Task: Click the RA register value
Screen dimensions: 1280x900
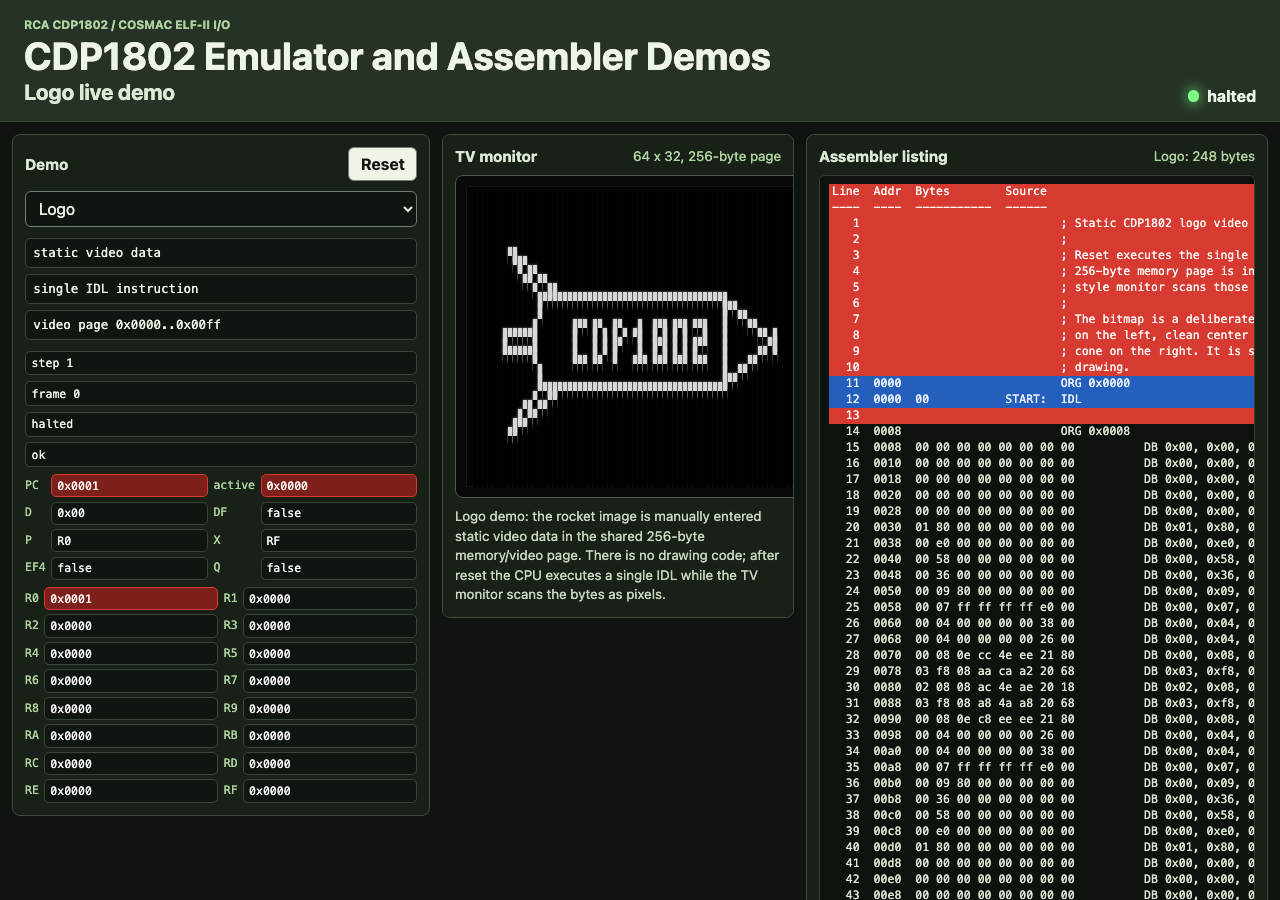Action: coord(131,736)
